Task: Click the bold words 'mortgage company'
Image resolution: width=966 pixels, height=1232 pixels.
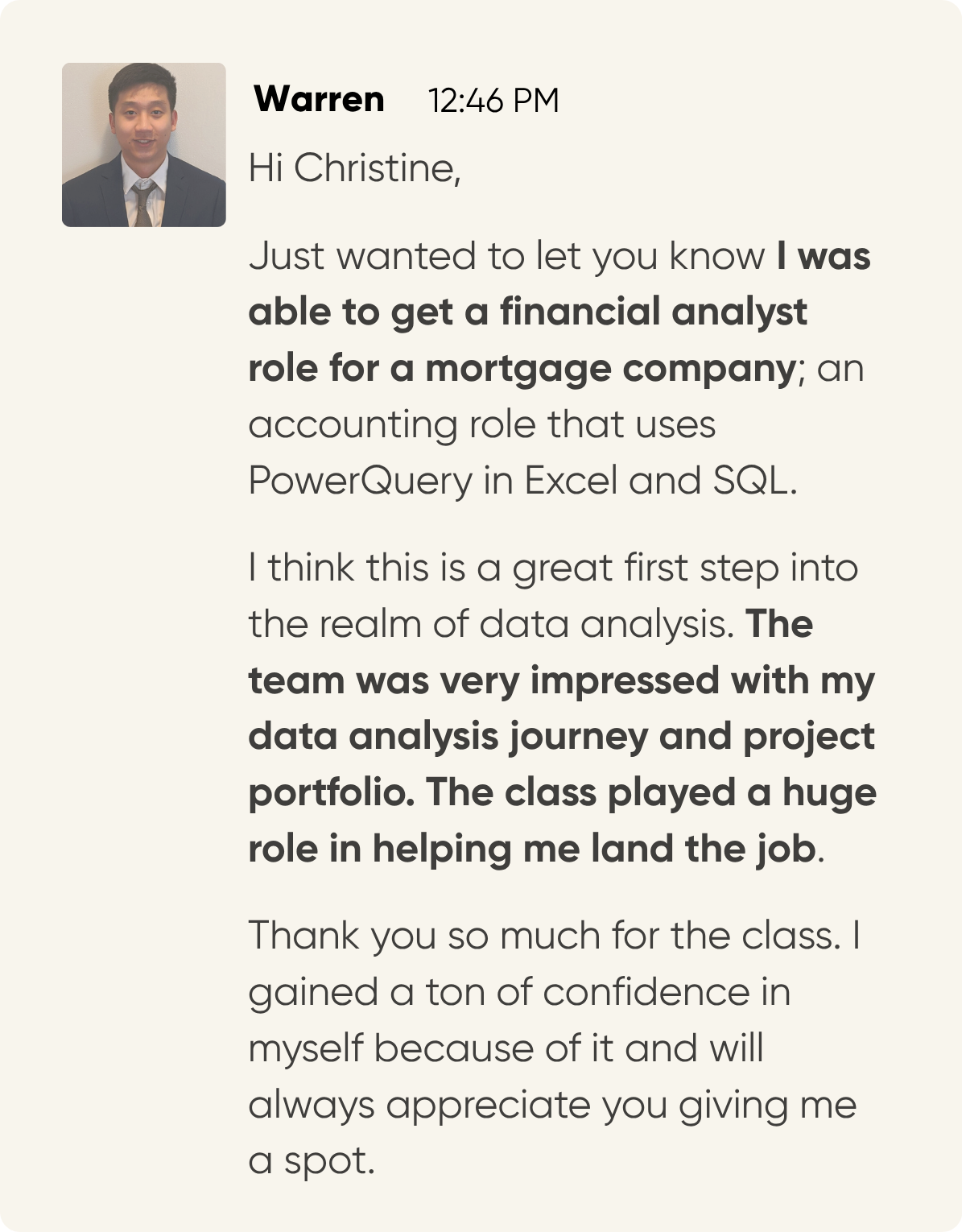Action: (610, 369)
